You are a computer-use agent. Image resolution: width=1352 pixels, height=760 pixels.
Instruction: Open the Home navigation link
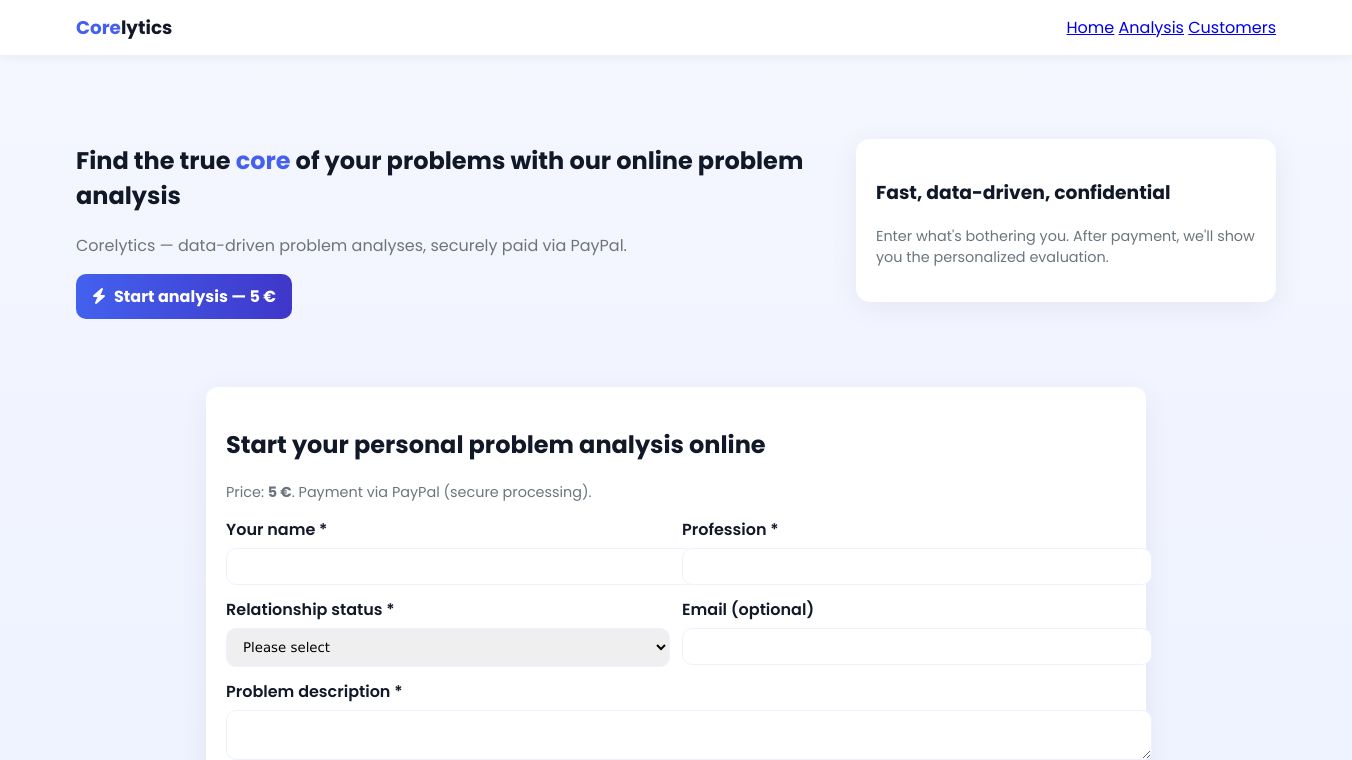(x=1090, y=28)
